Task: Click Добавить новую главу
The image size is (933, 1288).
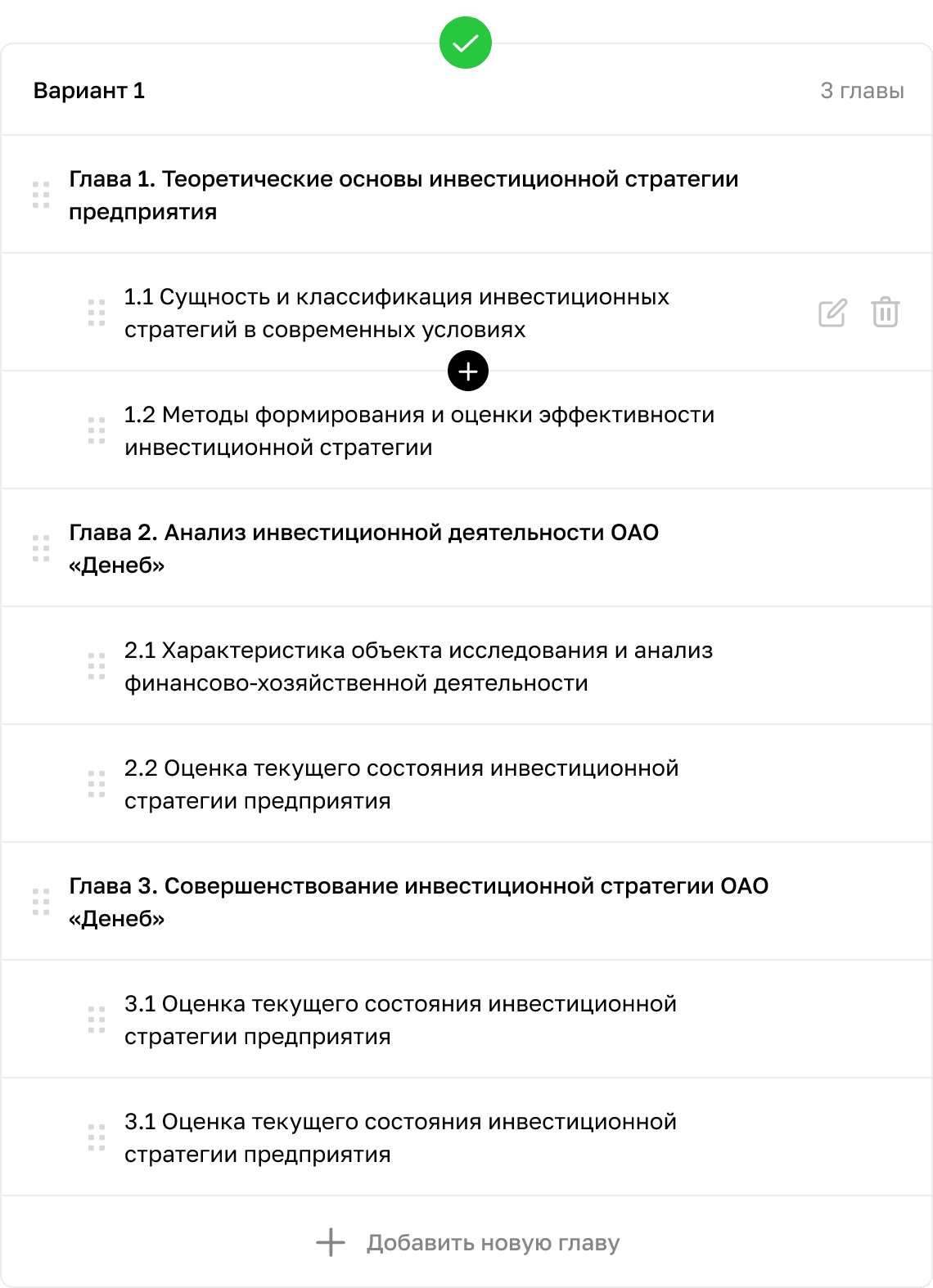Action: click(493, 1243)
